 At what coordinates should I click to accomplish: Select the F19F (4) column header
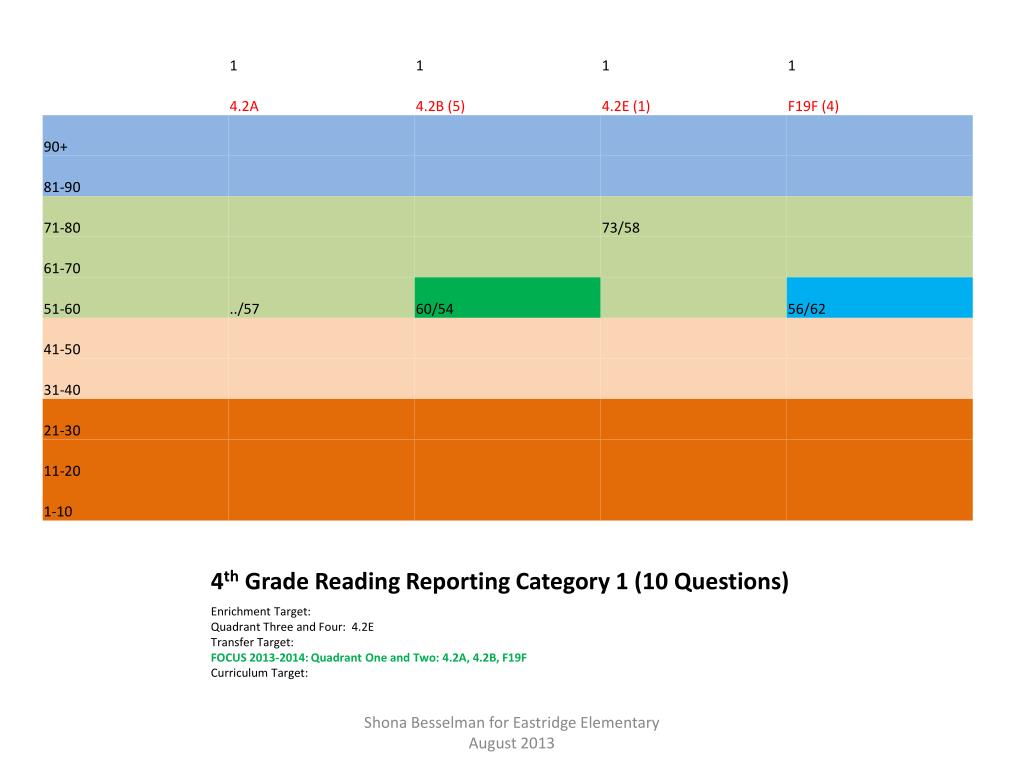pyautogui.click(x=813, y=106)
